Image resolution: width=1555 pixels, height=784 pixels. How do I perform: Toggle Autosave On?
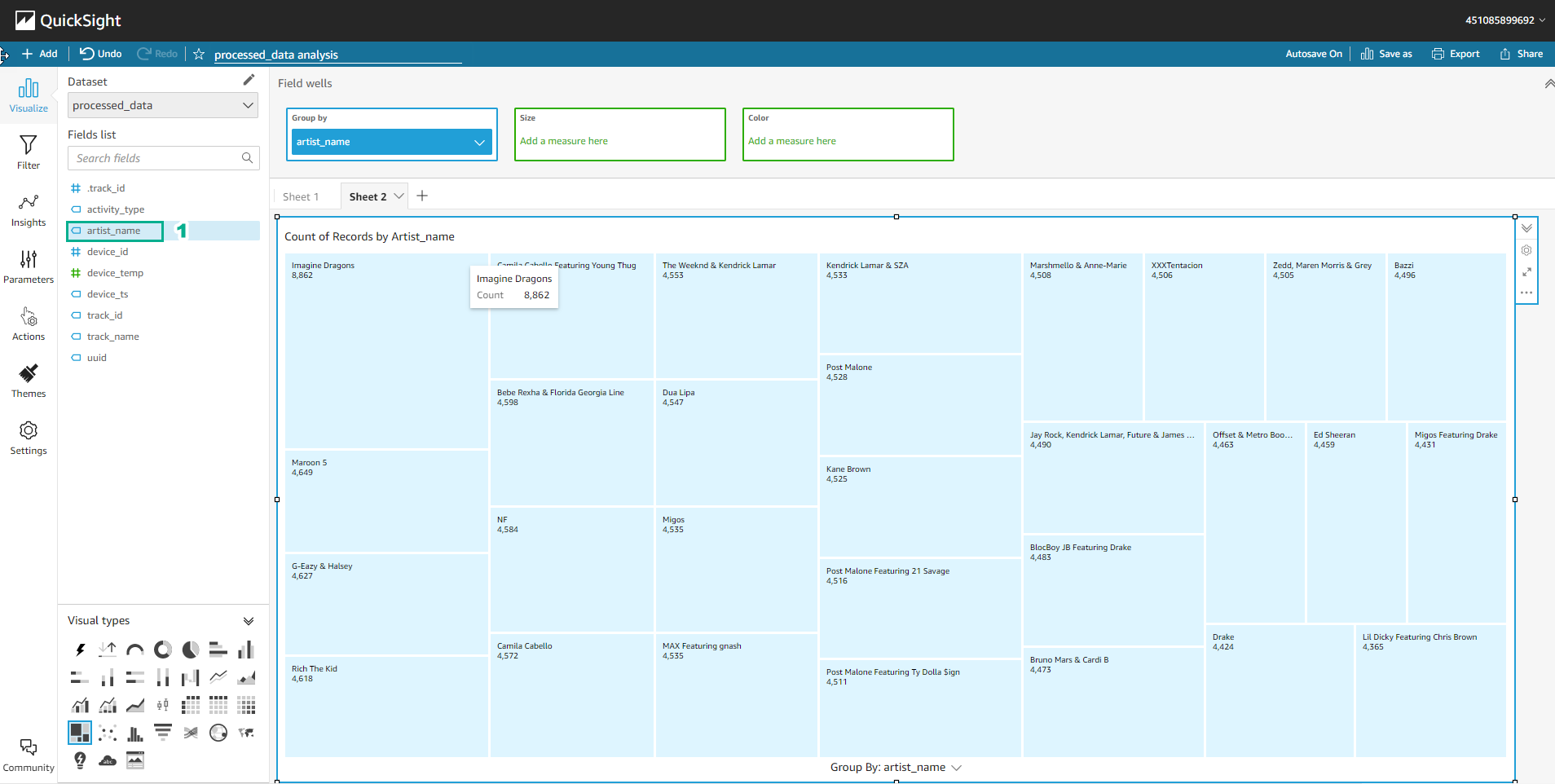1314,54
